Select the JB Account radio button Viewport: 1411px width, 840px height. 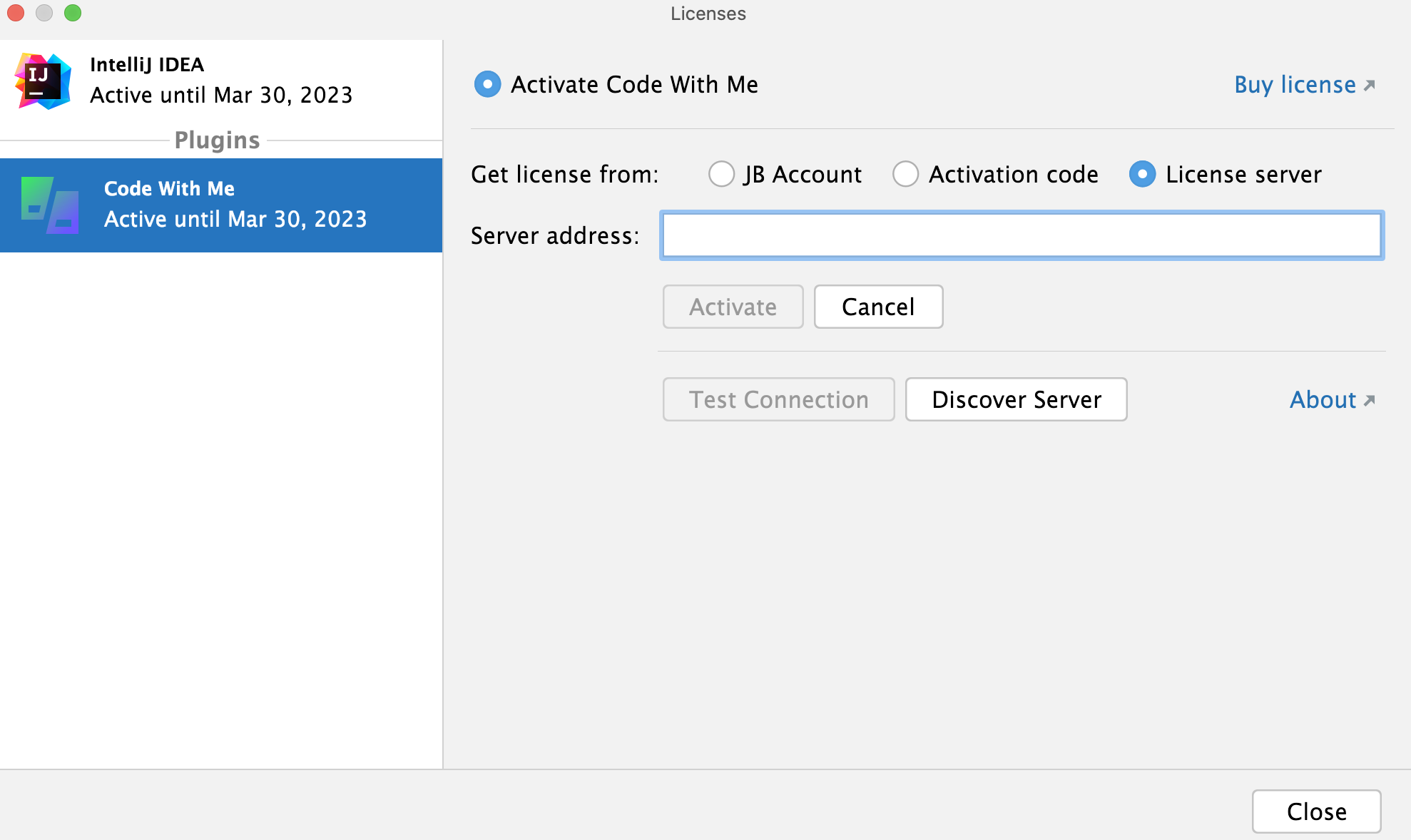point(718,174)
